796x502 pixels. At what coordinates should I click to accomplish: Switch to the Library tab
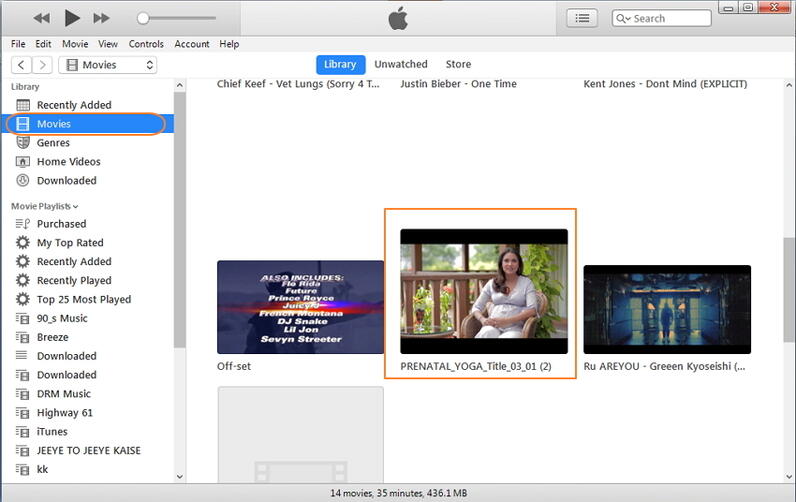tap(340, 64)
